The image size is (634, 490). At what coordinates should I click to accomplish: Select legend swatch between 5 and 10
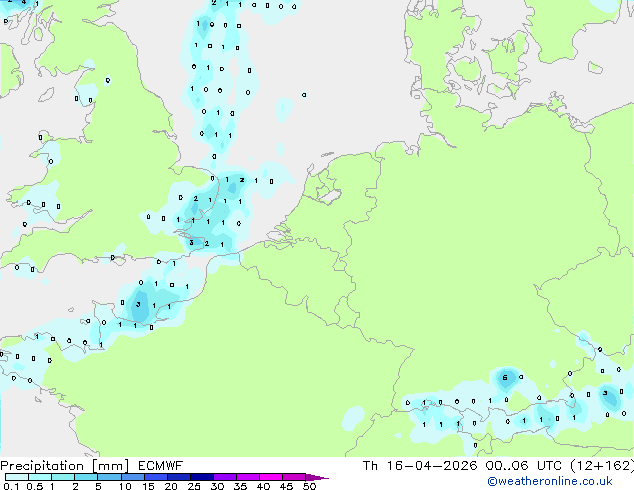click(x=109, y=477)
